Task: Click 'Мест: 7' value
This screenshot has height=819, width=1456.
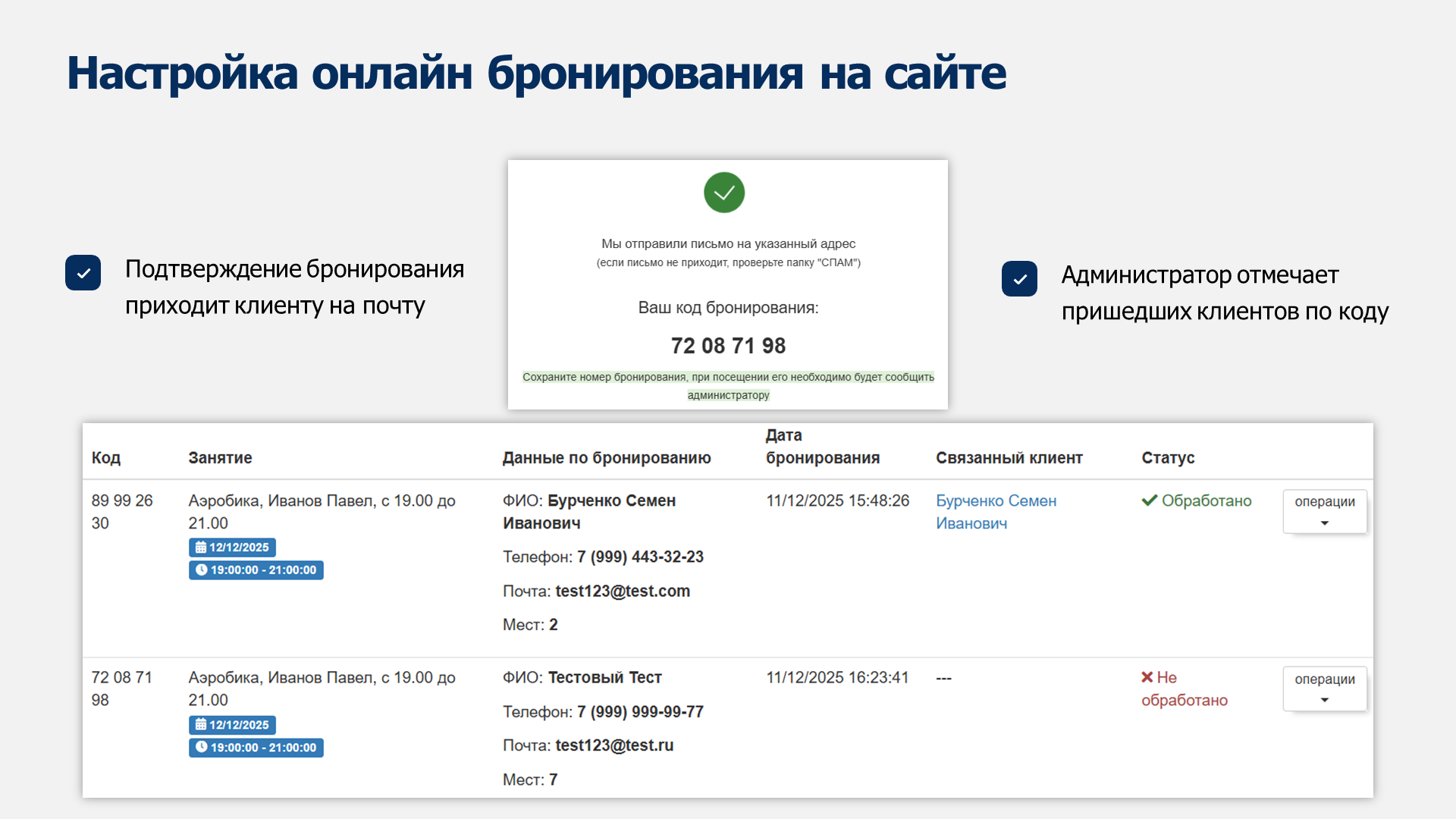Action: [530, 780]
